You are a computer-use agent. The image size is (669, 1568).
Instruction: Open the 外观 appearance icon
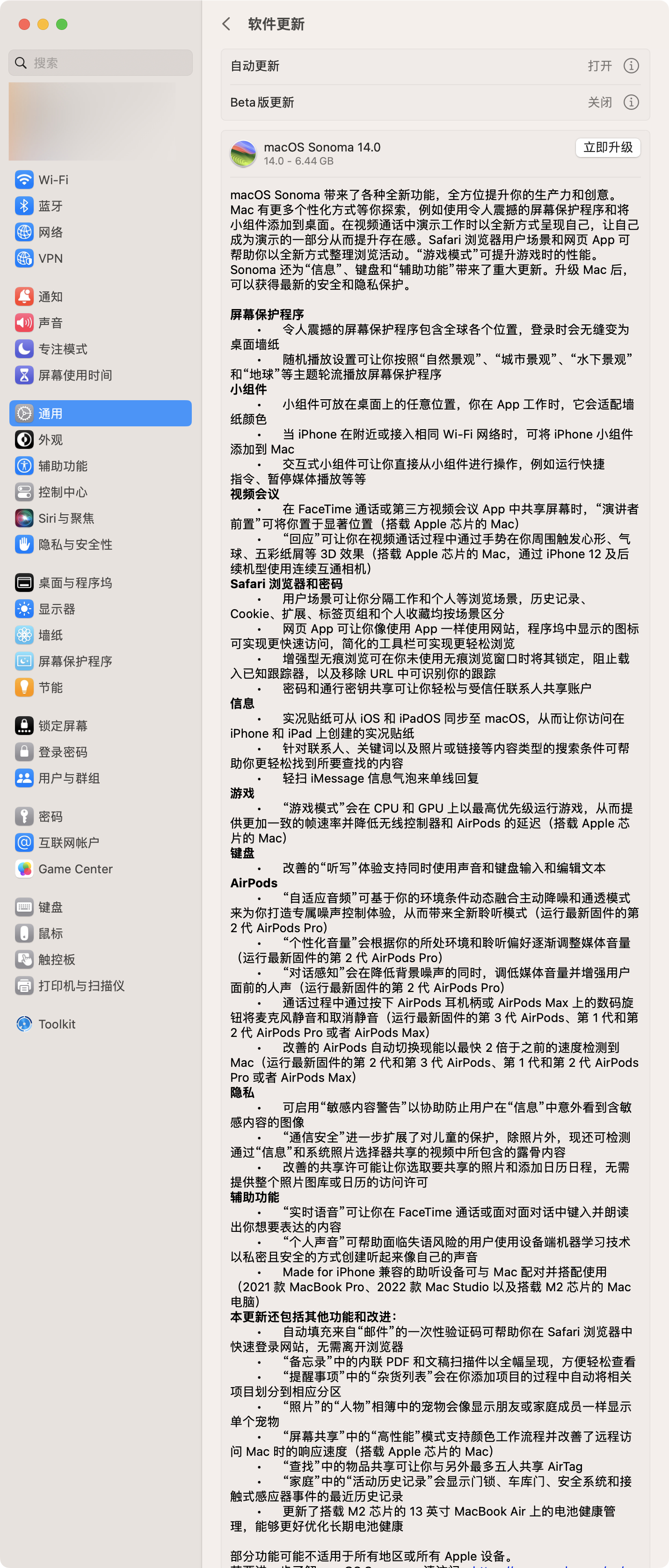click(x=24, y=439)
